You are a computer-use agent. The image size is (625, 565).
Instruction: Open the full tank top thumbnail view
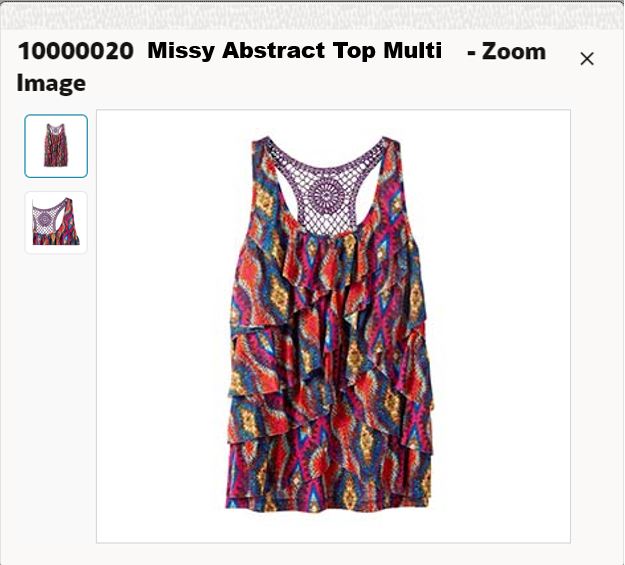[56, 146]
